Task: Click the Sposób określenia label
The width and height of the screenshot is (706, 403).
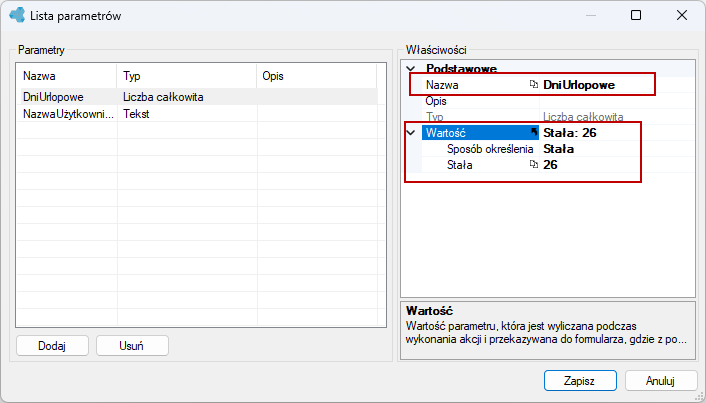Action: (490, 149)
